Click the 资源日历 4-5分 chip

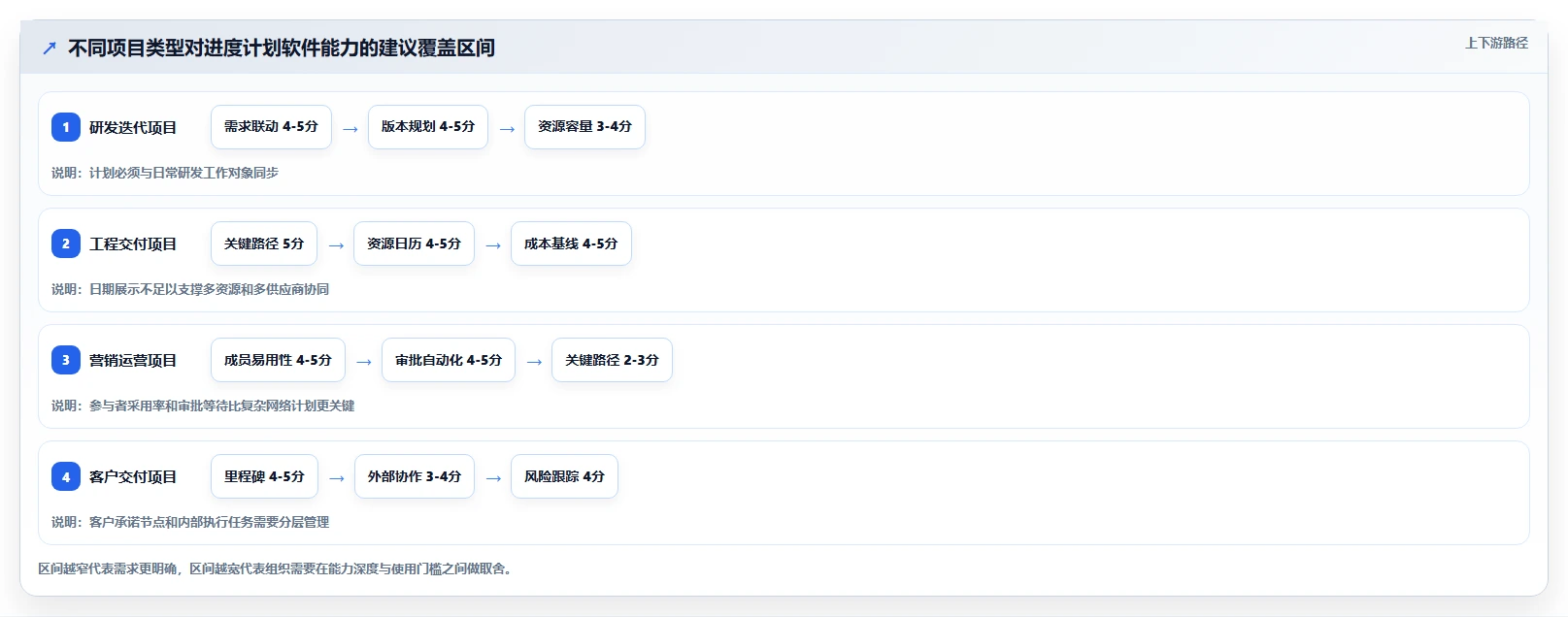(415, 244)
